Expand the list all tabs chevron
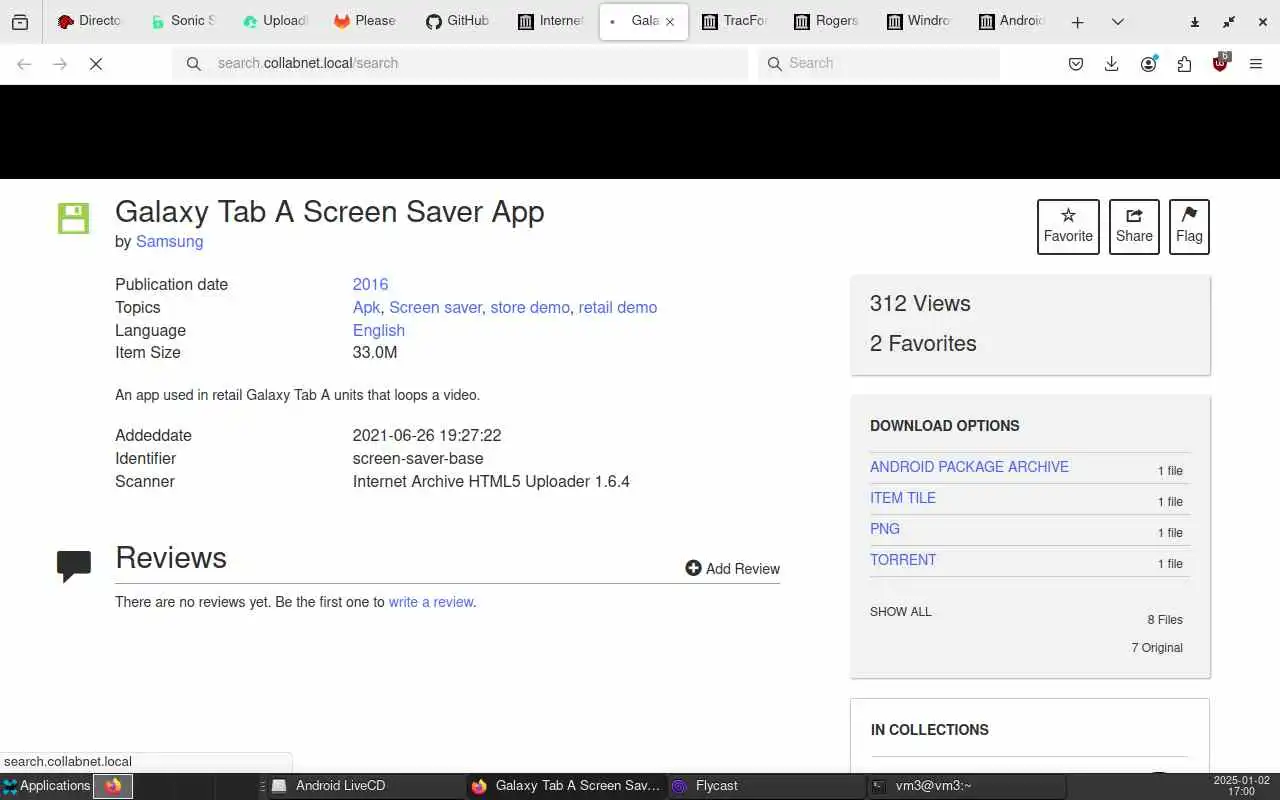The height and width of the screenshot is (800, 1280). [1118, 22]
